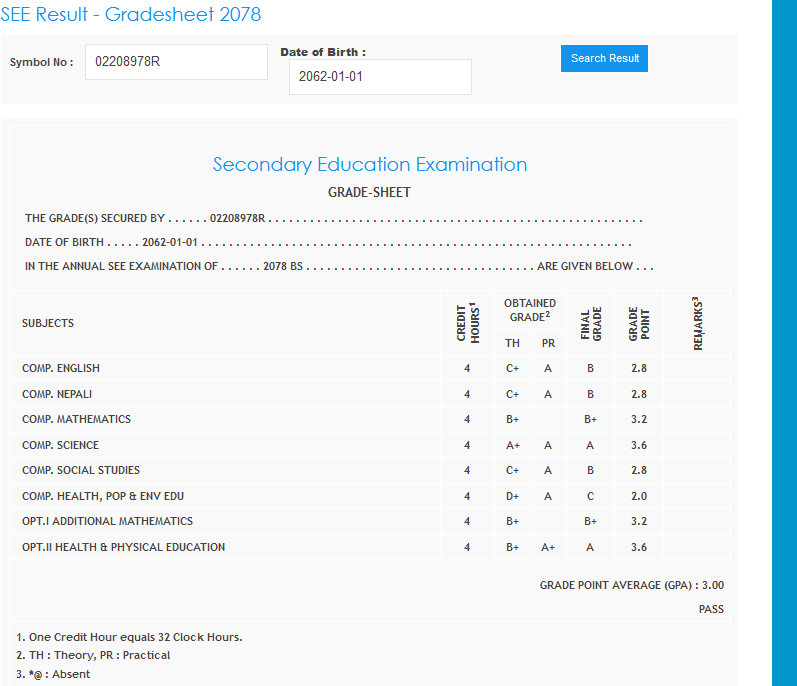Click OPT.I ADDITIONAL MATHEMATICS subject
This screenshot has height=686, width=797.
coord(107,521)
